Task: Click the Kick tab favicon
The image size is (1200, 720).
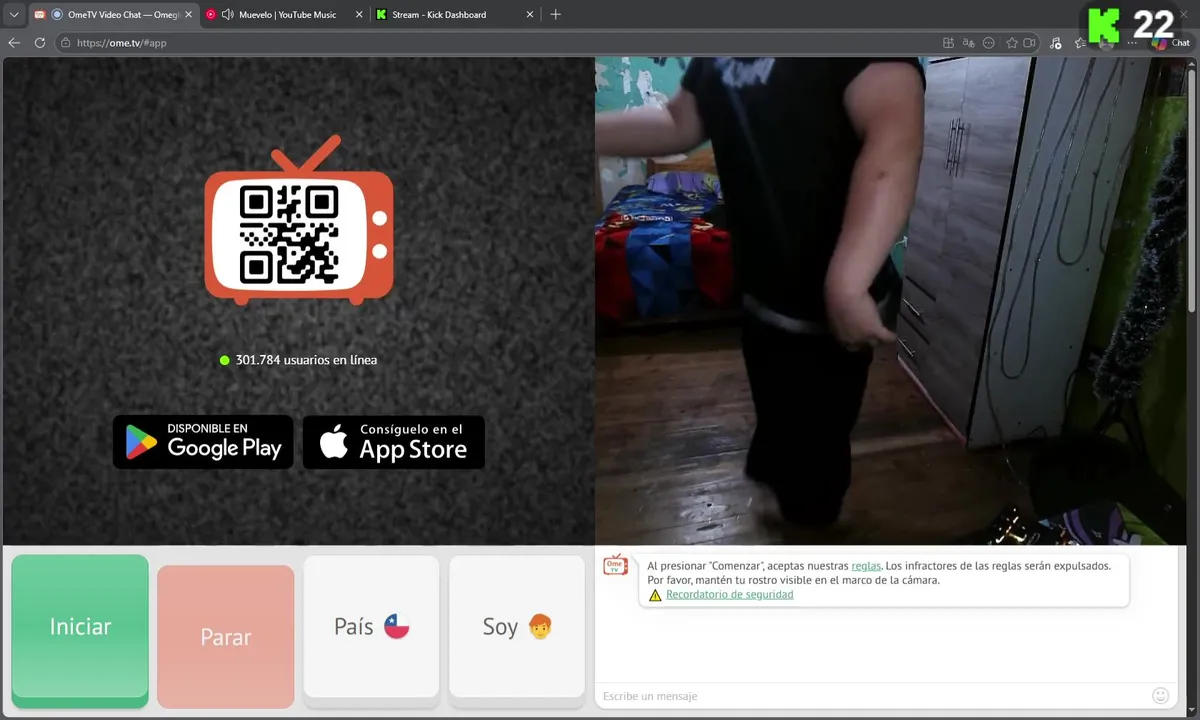Action: pyautogui.click(x=382, y=15)
